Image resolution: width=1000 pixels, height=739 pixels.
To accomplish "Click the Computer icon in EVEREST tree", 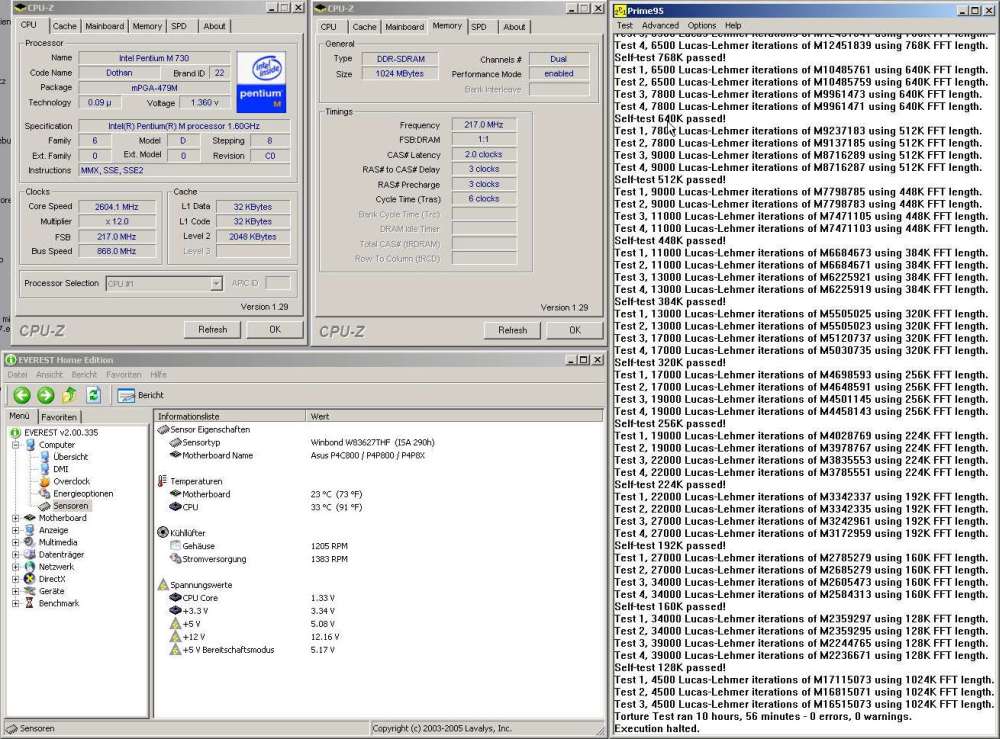I will (x=30, y=444).
